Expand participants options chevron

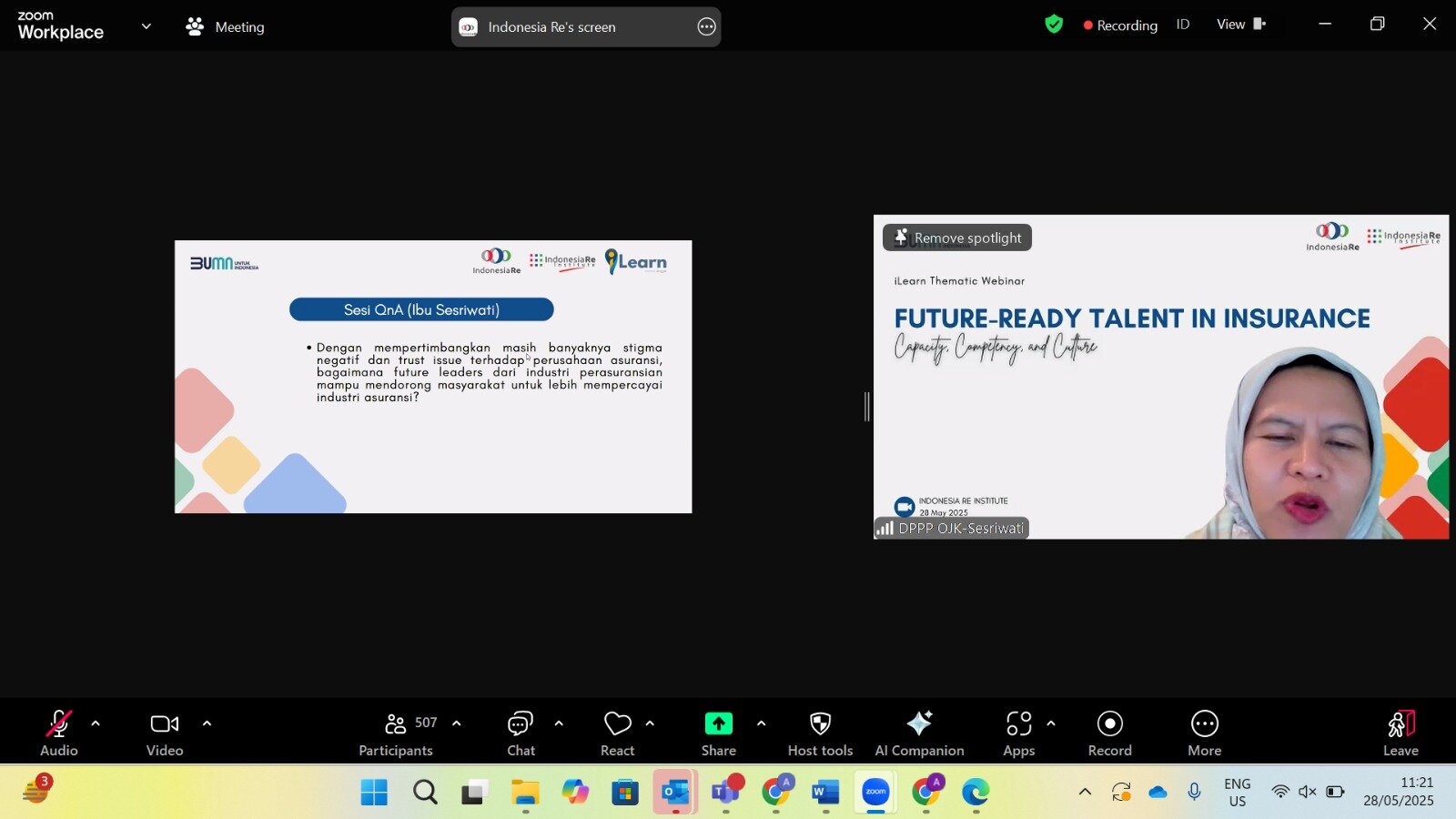(x=457, y=723)
